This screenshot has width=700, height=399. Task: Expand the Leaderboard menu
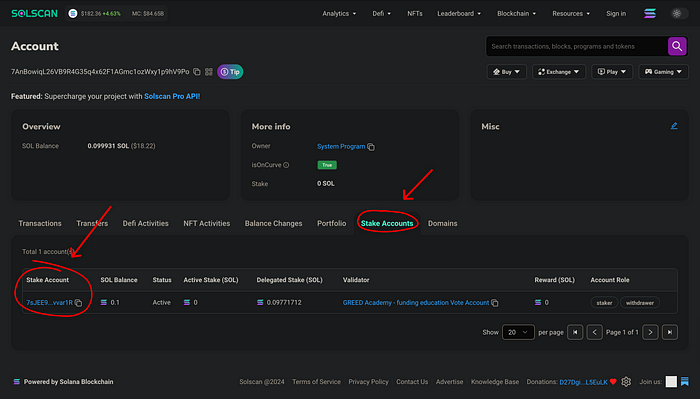[459, 13]
